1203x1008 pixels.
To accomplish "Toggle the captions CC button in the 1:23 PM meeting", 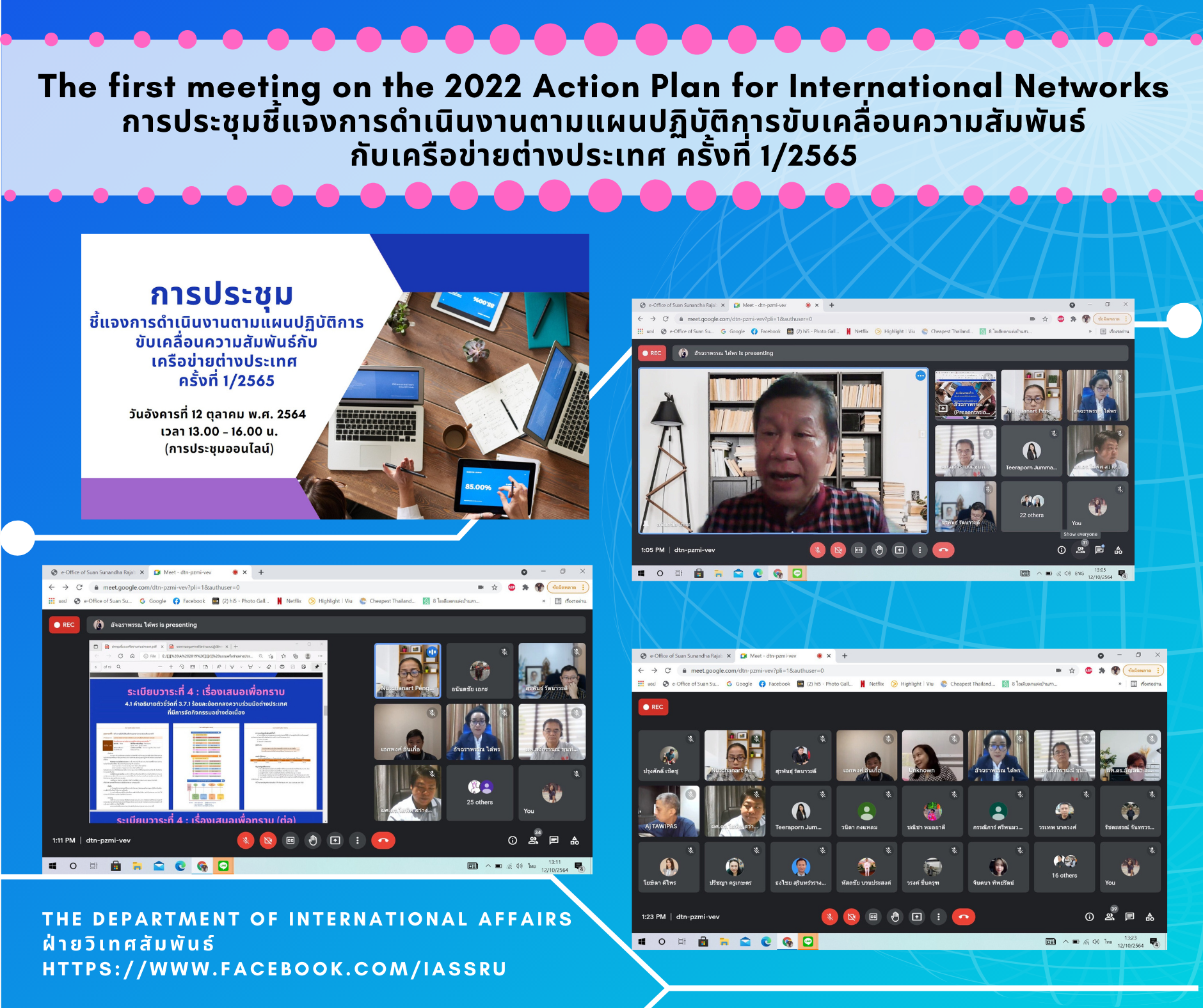I will (x=873, y=917).
